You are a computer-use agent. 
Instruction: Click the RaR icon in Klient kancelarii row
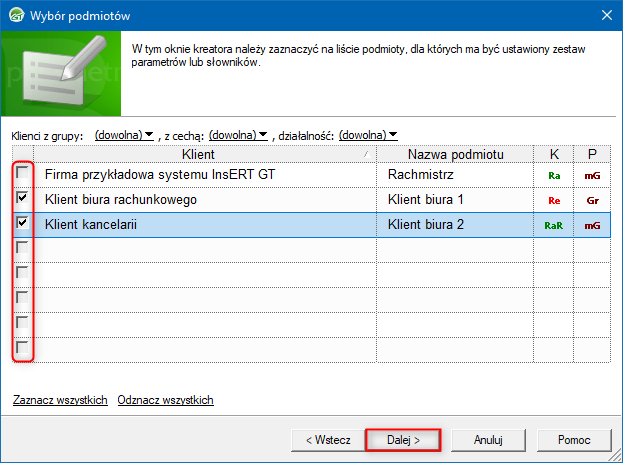[x=553, y=225]
